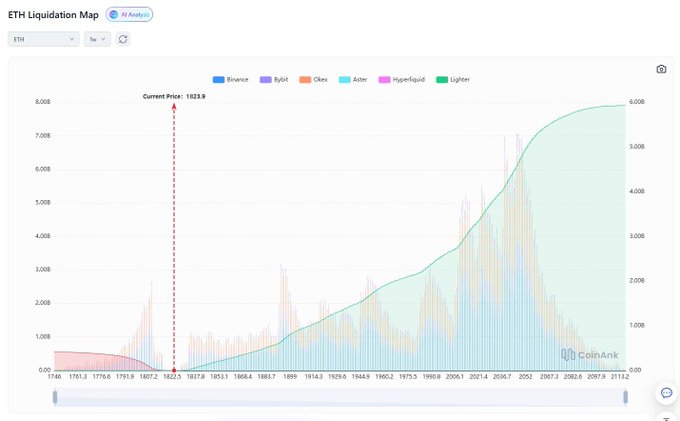Open the chat support bubble icon
This screenshot has width=680, height=421.
tap(666, 393)
